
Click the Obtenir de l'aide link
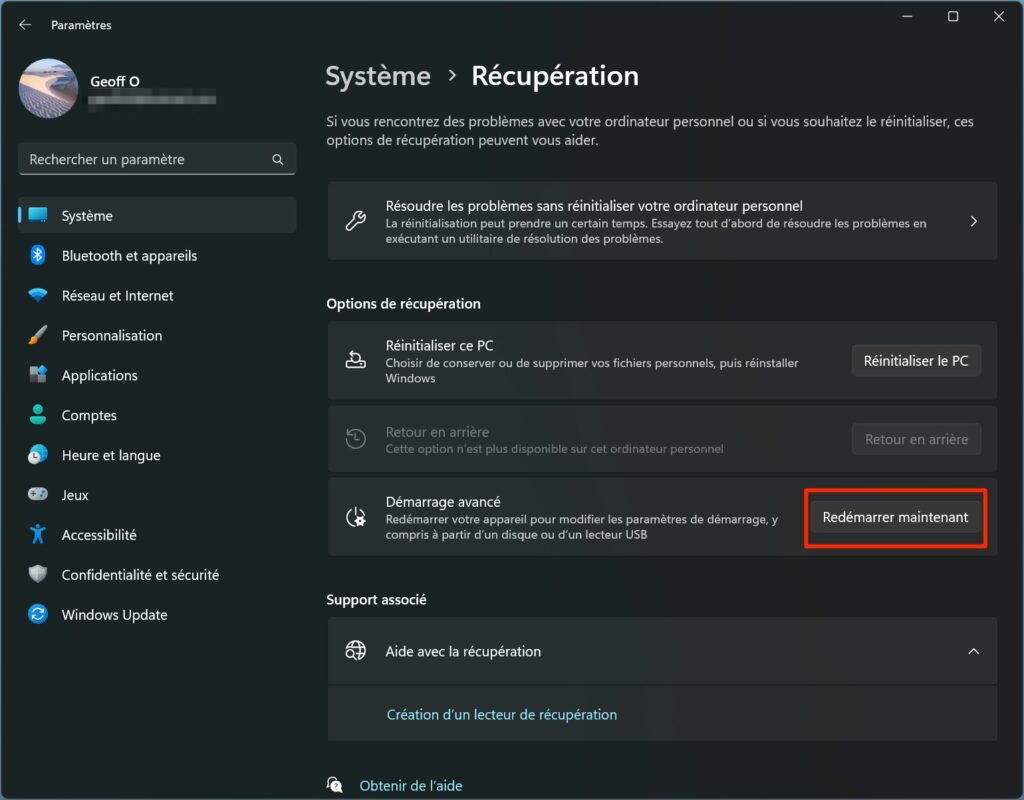pos(410,786)
